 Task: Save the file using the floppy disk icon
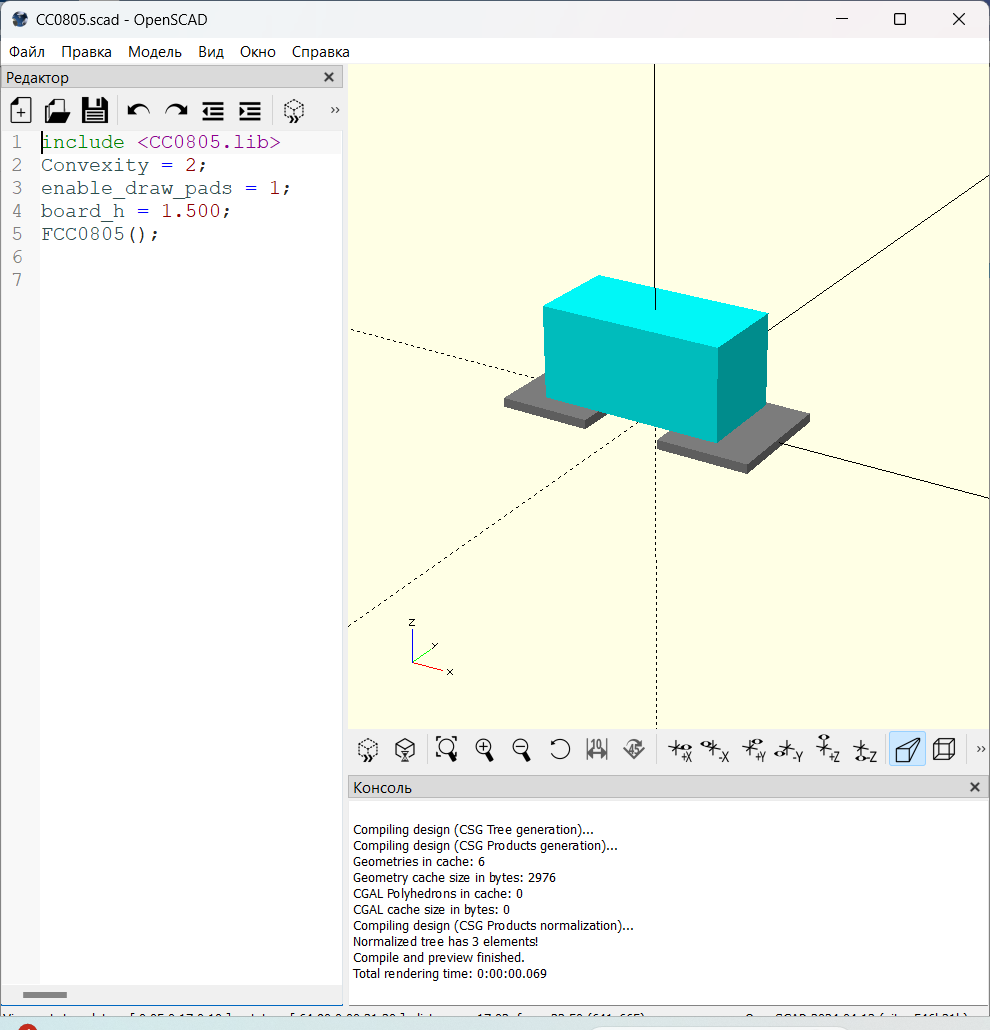(x=94, y=110)
